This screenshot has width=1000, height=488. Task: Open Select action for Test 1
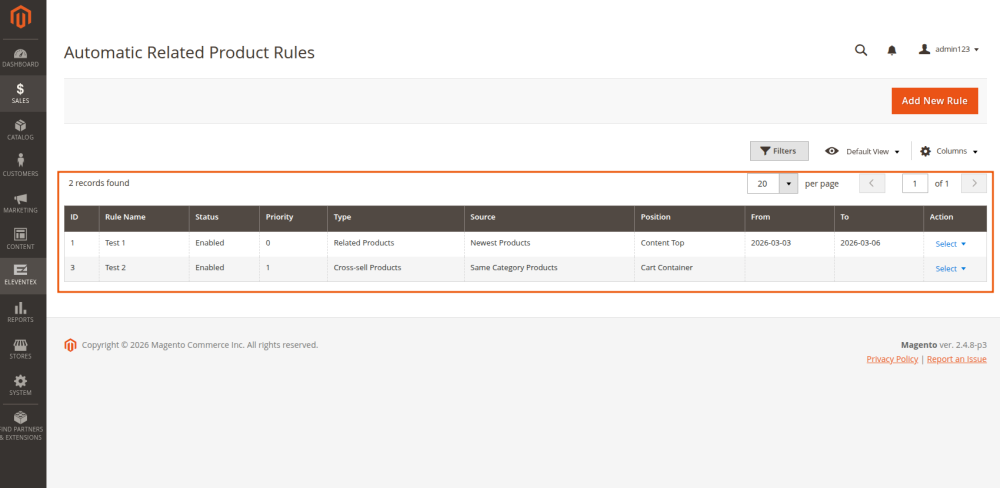(x=950, y=243)
